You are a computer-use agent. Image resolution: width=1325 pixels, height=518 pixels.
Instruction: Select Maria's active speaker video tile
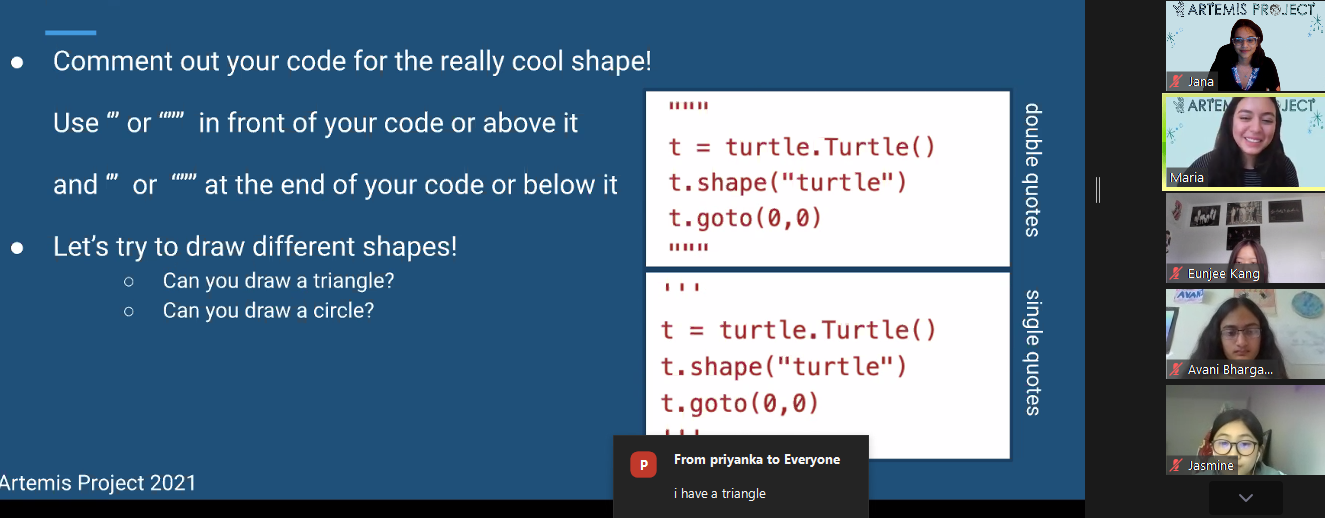click(1245, 141)
